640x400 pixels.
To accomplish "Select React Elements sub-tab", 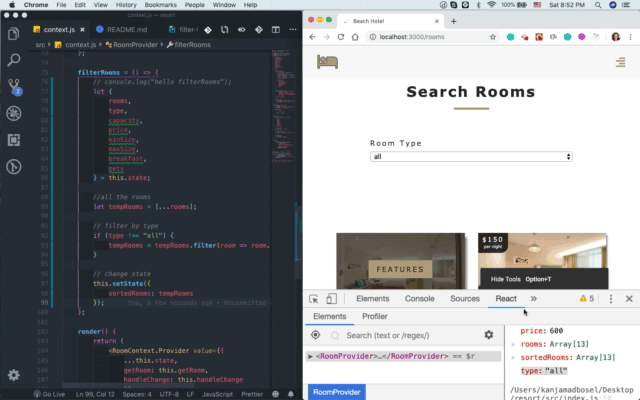I will coord(329,316).
